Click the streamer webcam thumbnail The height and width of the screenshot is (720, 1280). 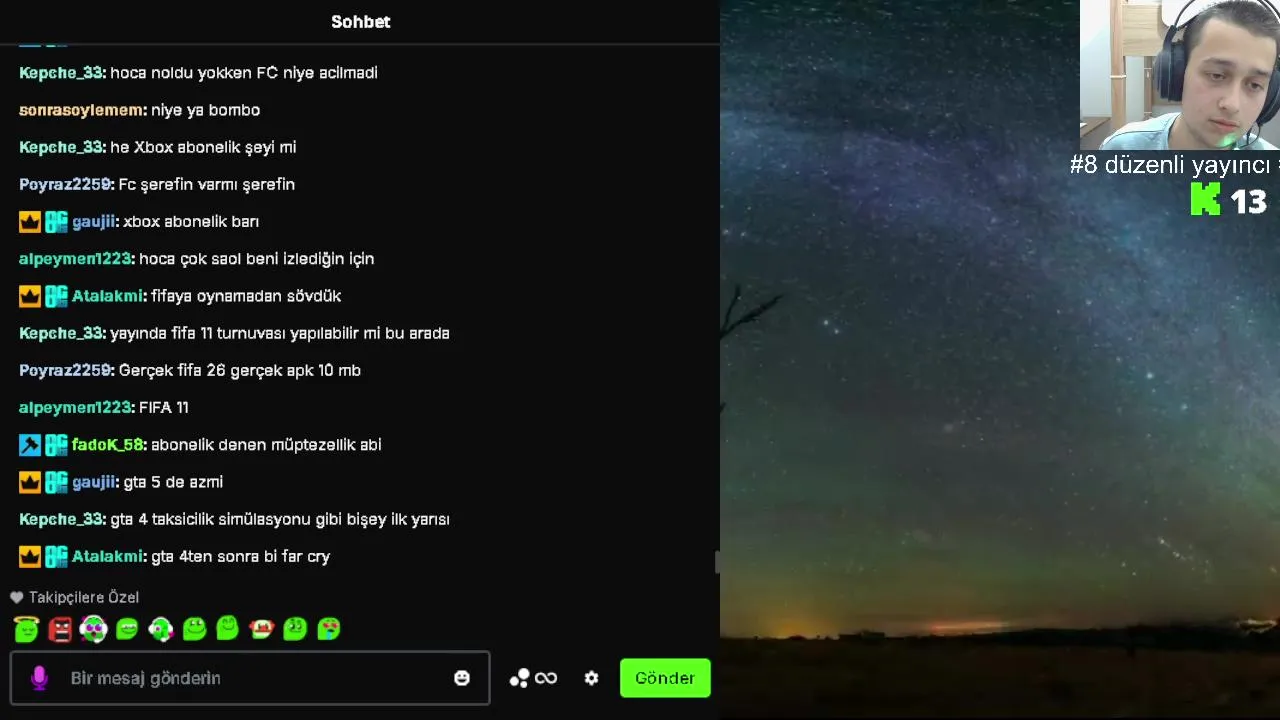click(x=1180, y=75)
